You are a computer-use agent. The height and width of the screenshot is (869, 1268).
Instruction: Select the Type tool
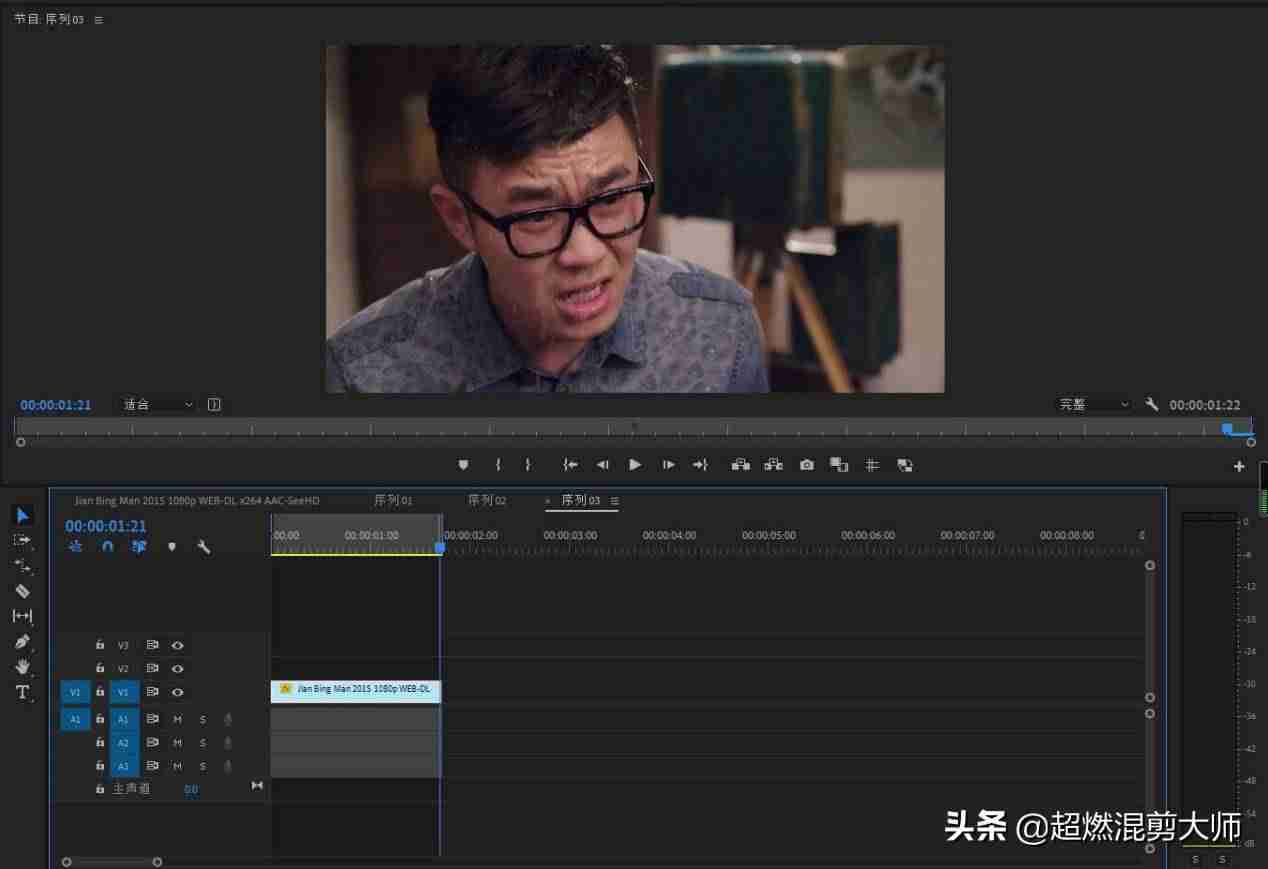pos(22,692)
